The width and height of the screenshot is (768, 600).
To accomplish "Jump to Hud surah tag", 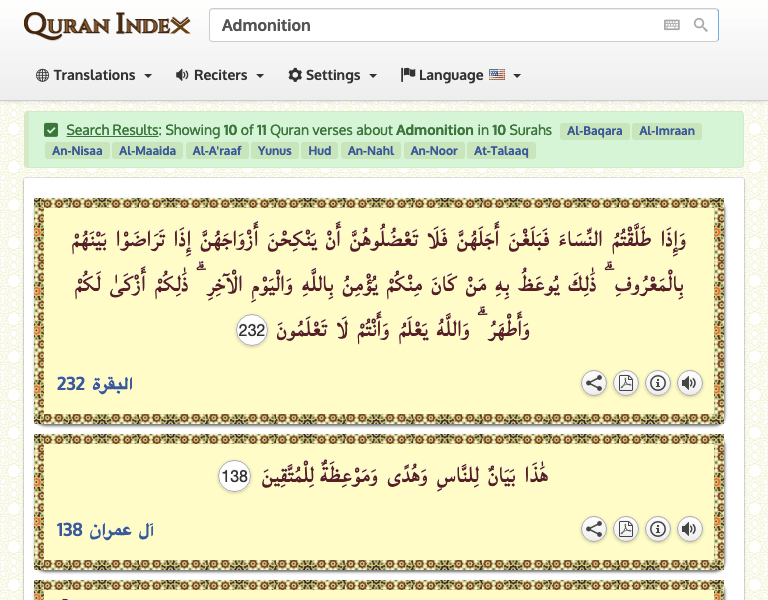I will coord(320,151).
